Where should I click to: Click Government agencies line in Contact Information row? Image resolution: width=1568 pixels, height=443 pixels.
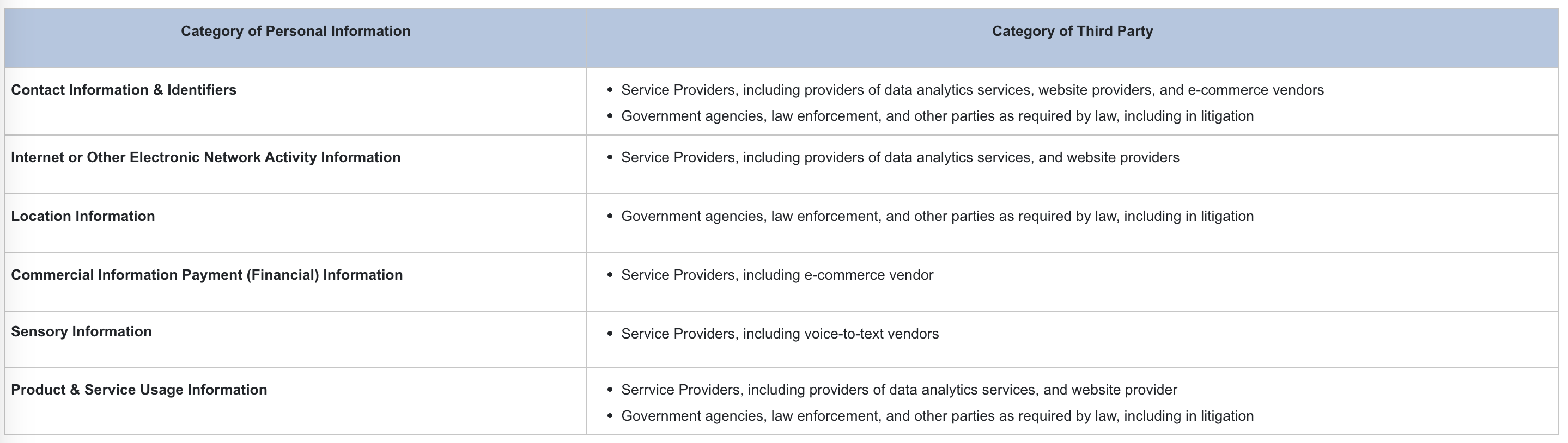pos(937,116)
